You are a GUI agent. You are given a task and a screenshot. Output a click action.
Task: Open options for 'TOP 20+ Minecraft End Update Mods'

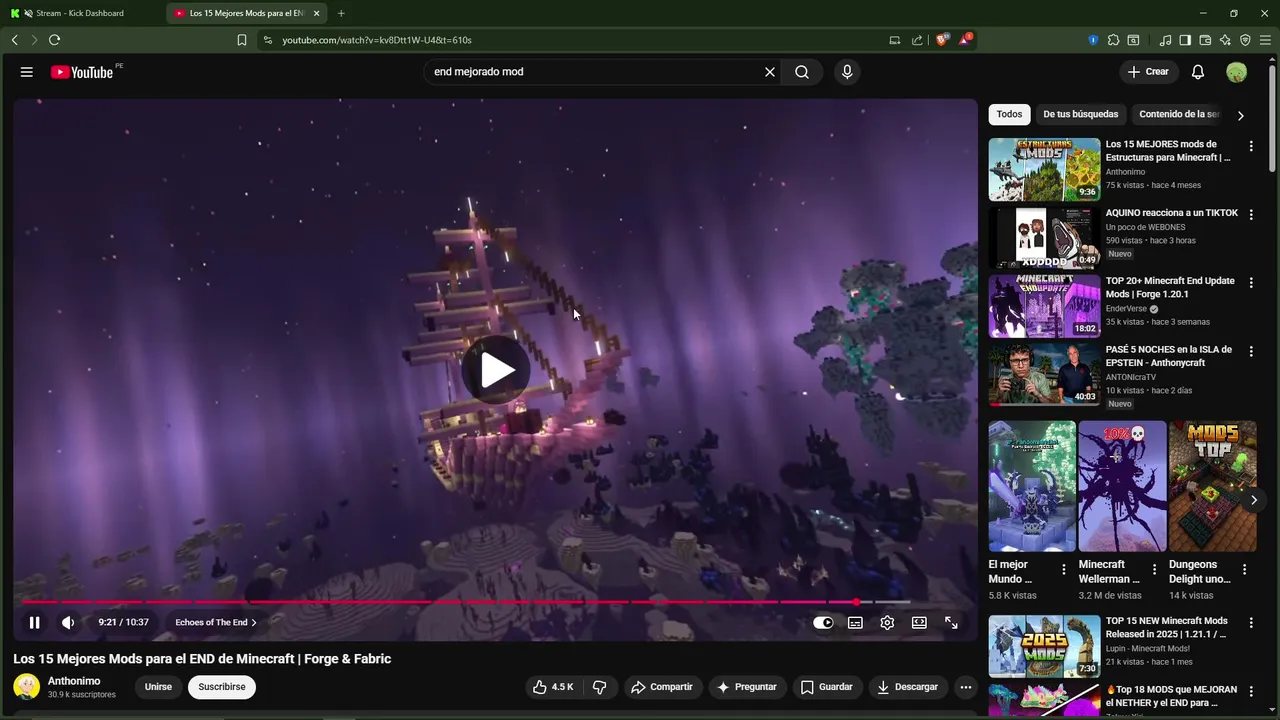pyautogui.click(x=1251, y=283)
